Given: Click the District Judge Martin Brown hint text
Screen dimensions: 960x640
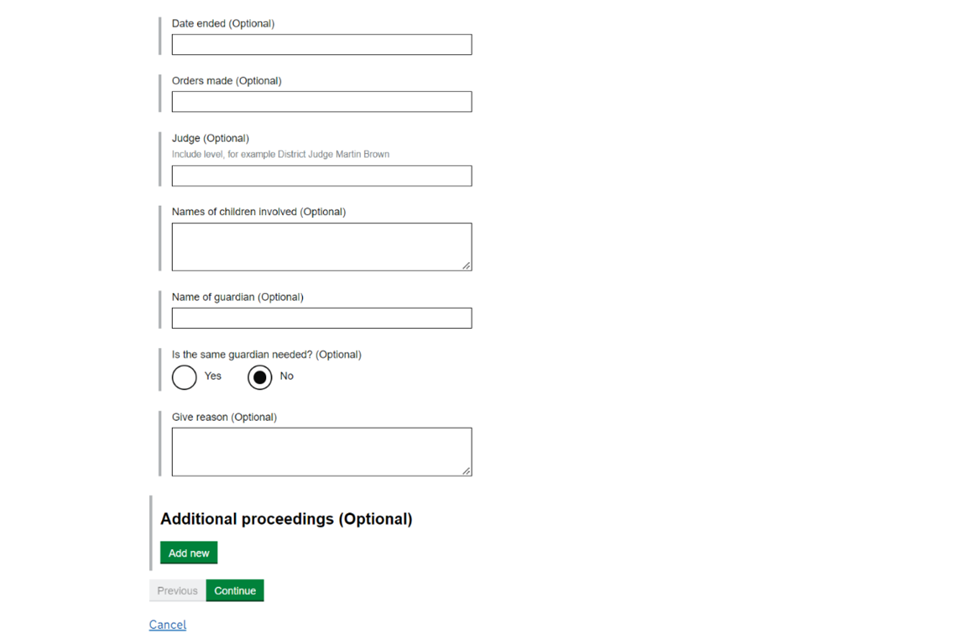Looking at the screenshot, I should click(x=280, y=155).
